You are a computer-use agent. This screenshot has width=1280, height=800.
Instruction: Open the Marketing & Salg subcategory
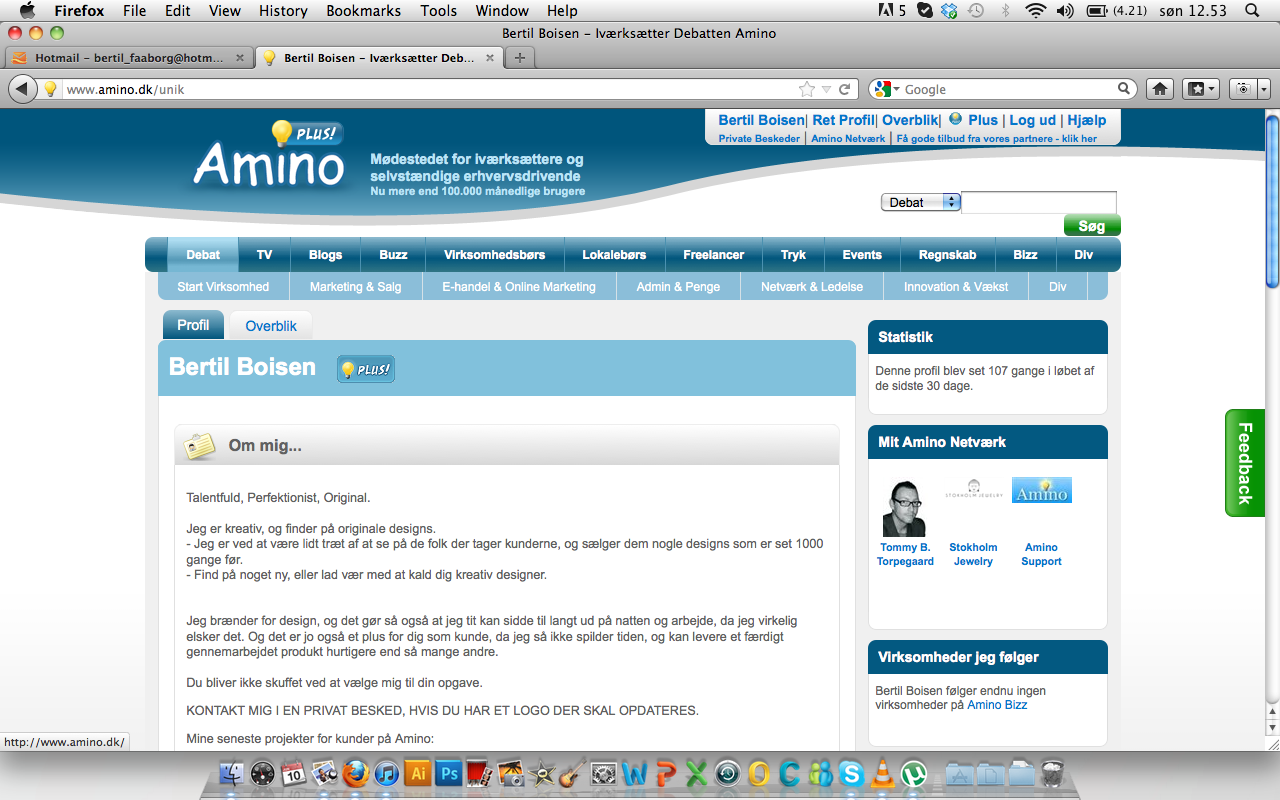[355, 287]
